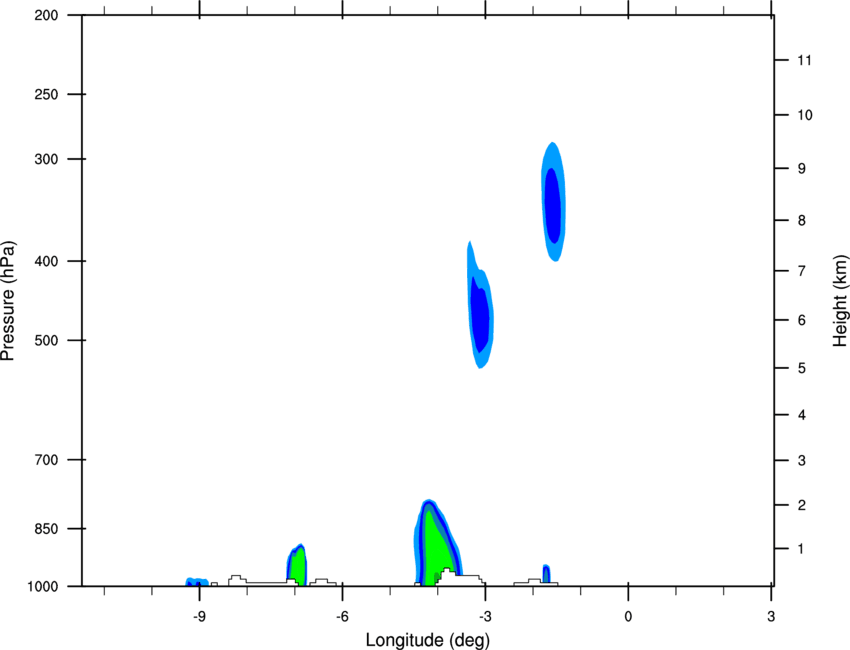Click the 3 km height label
The height and width of the screenshot is (650, 850).
click(802, 461)
